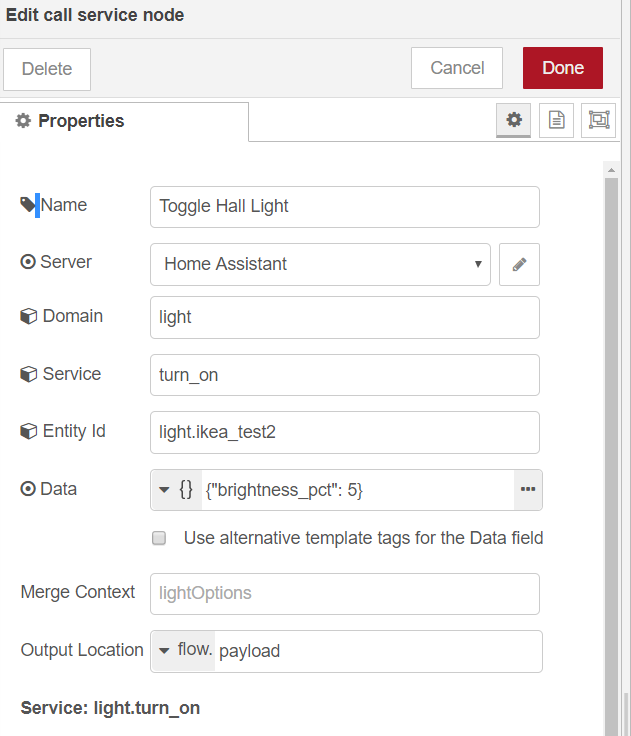
Task: Click the Cancel button
Action: (x=457, y=68)
